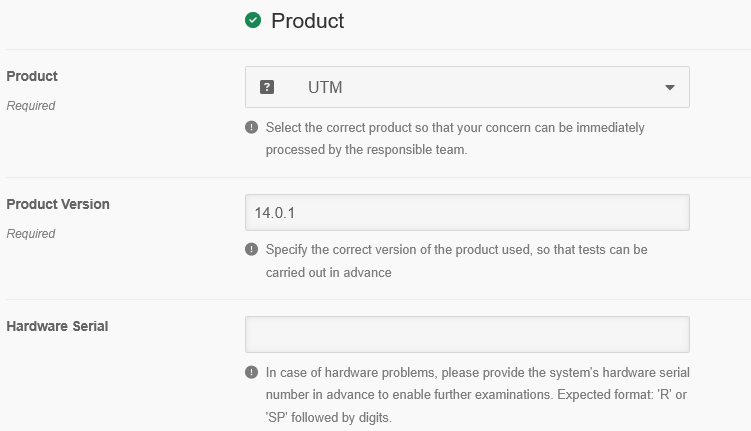Click the info icon beside the product selection hint
751x431 pixels.
[251, 128]
